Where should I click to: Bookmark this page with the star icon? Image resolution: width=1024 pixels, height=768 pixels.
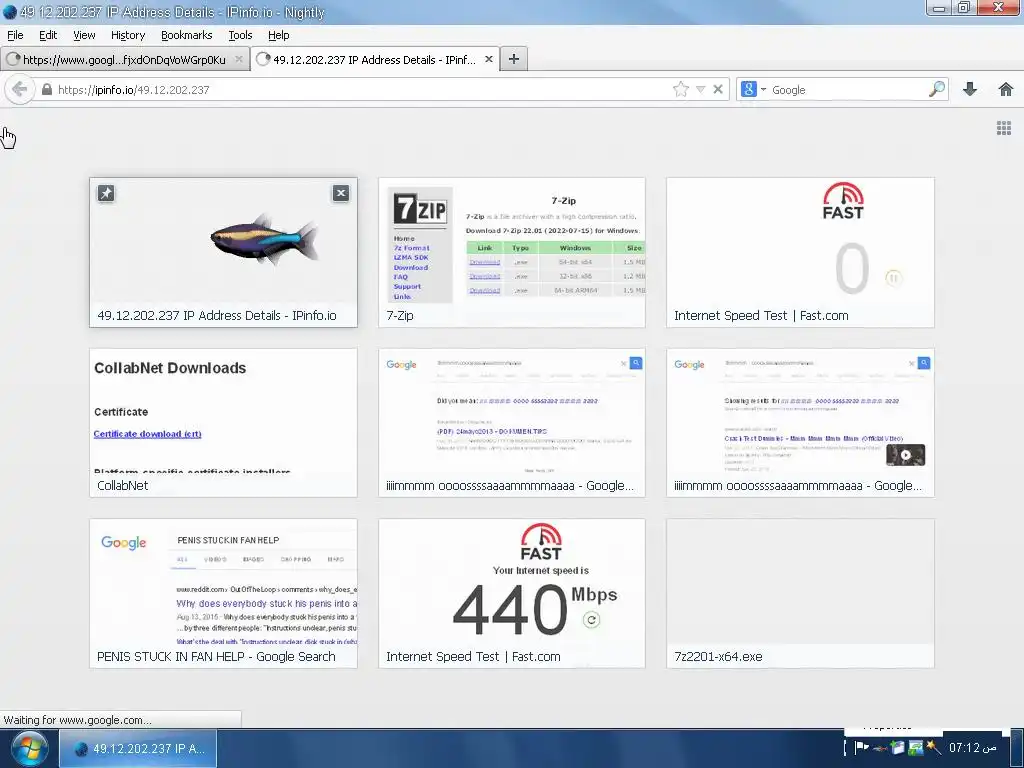click(680, 89)
